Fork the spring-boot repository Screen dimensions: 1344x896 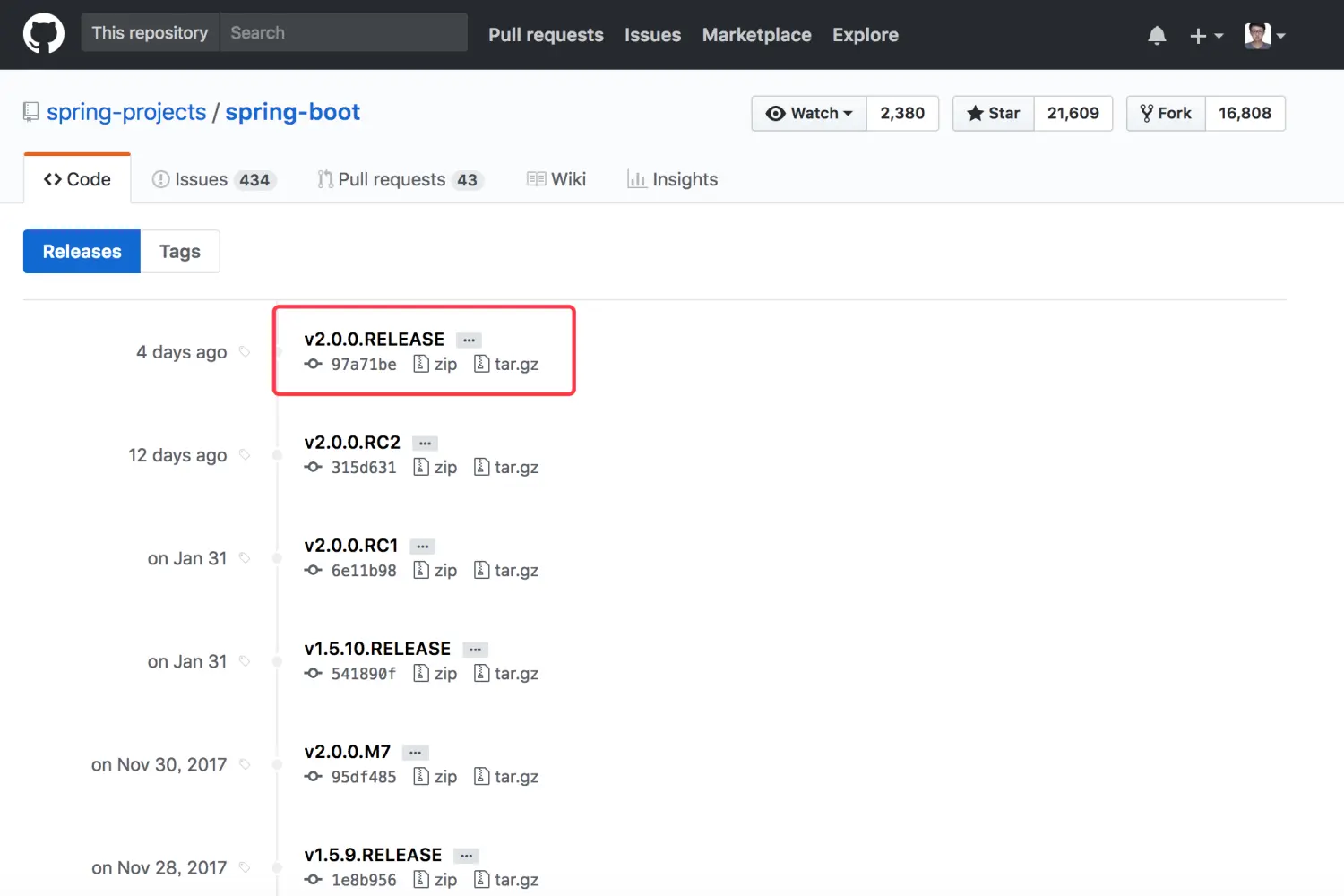1166,114
